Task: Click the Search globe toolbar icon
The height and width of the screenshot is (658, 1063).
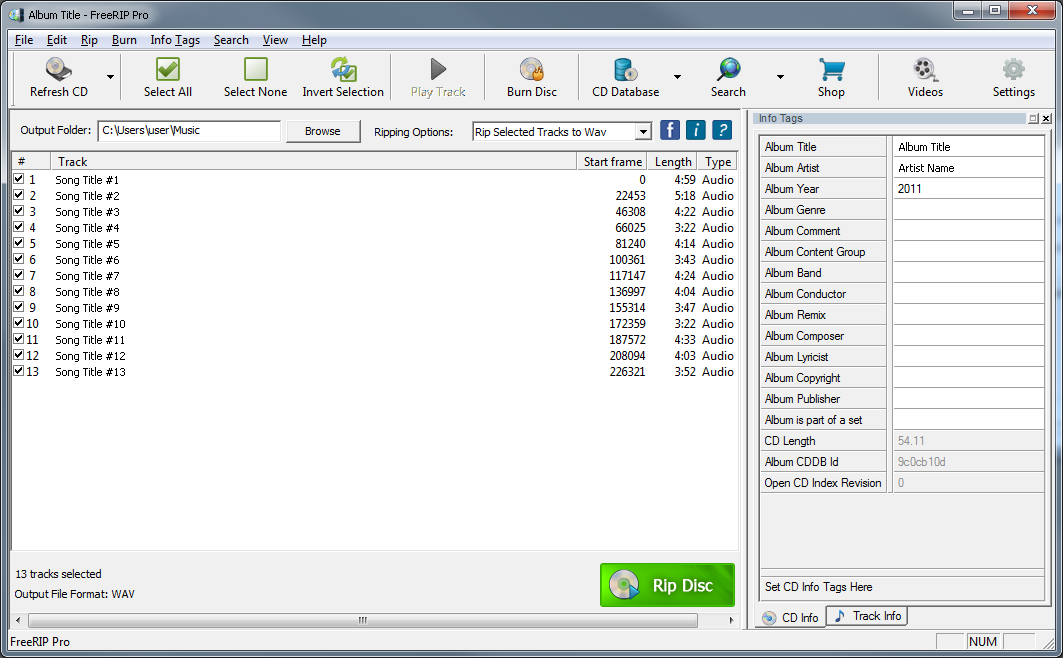Action: click(x=729, y=70)
